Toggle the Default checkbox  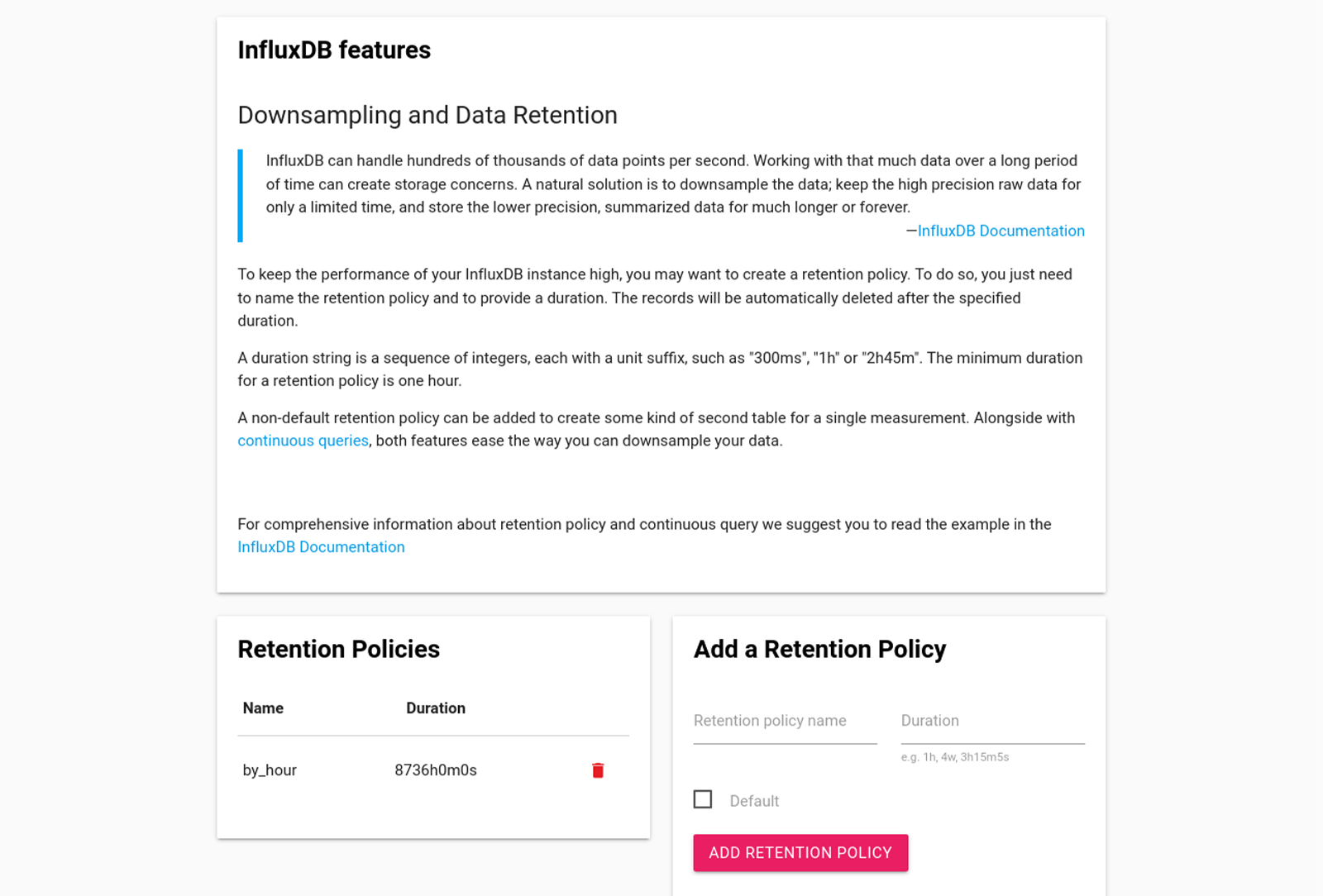703,799
